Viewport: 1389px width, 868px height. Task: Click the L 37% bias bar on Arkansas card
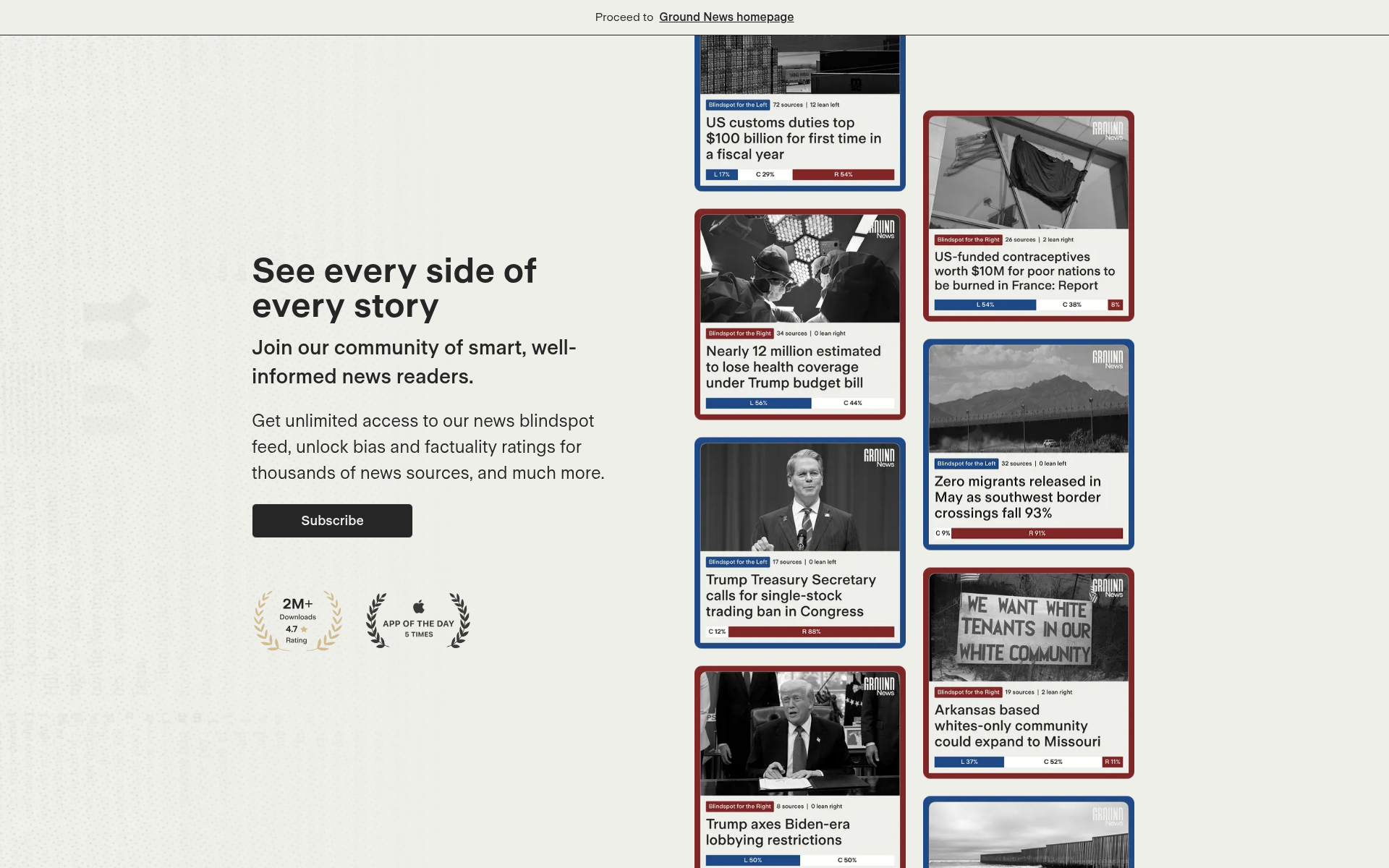[x=969, y=762]
